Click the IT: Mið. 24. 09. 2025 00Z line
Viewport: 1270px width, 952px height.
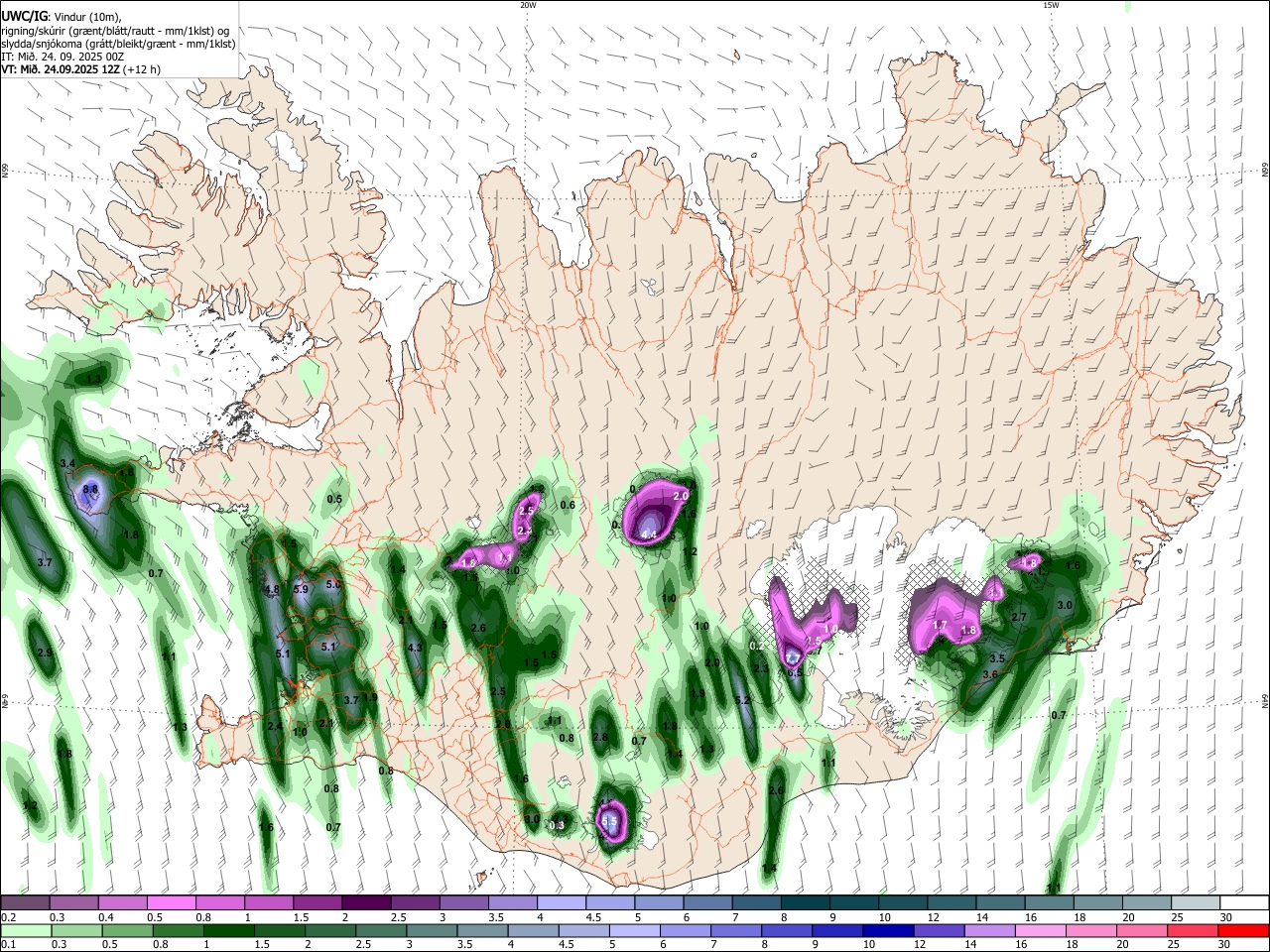63,57
